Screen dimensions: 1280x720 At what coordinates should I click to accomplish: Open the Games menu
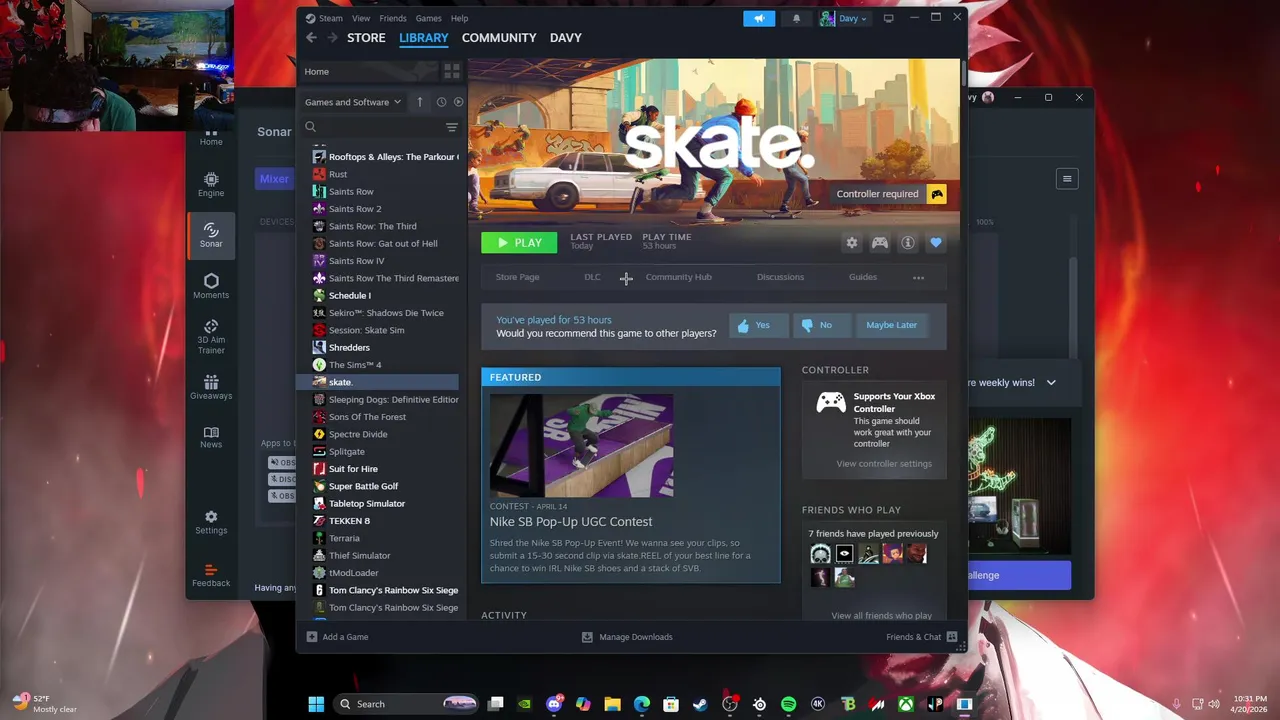pos(429,18)
